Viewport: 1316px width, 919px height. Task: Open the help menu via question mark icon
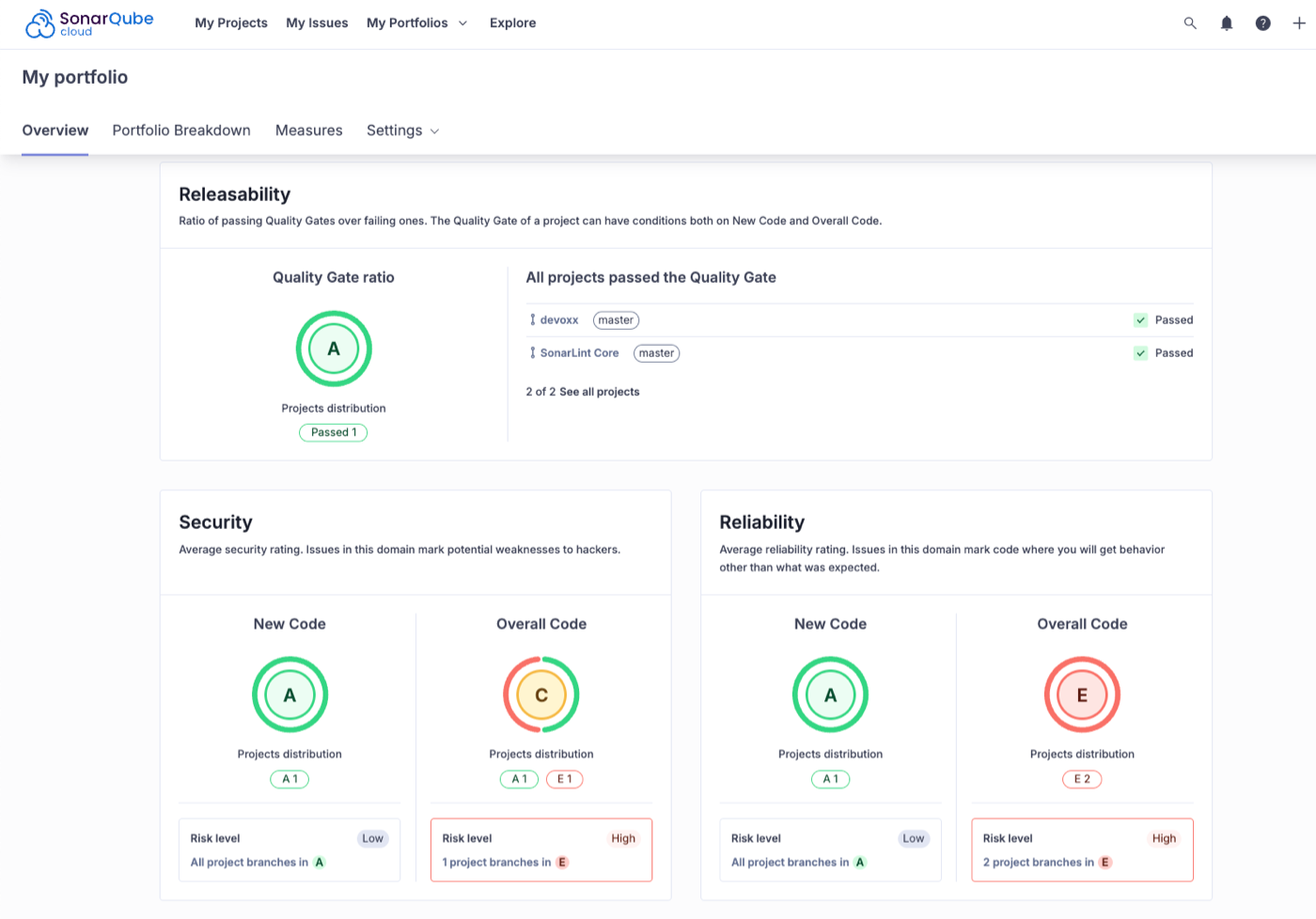click(1262, 23)
